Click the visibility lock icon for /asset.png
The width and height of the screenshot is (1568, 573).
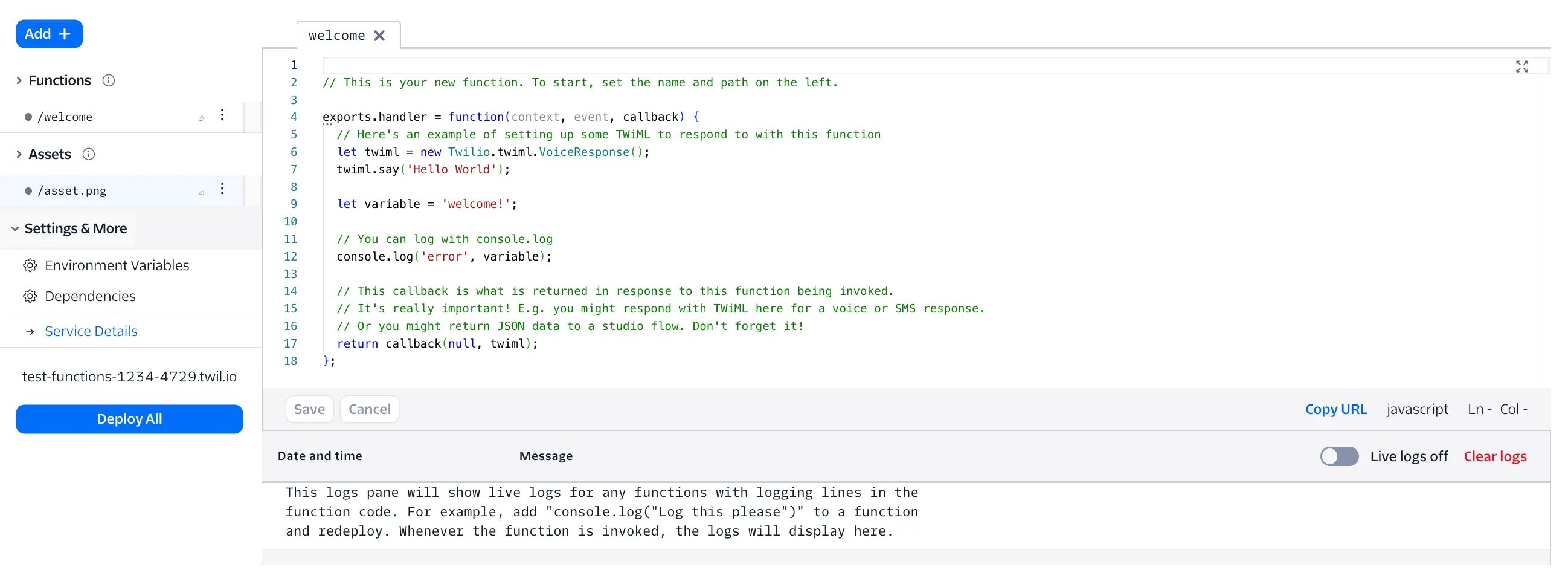pyautogui.click(x=201, y=192)
